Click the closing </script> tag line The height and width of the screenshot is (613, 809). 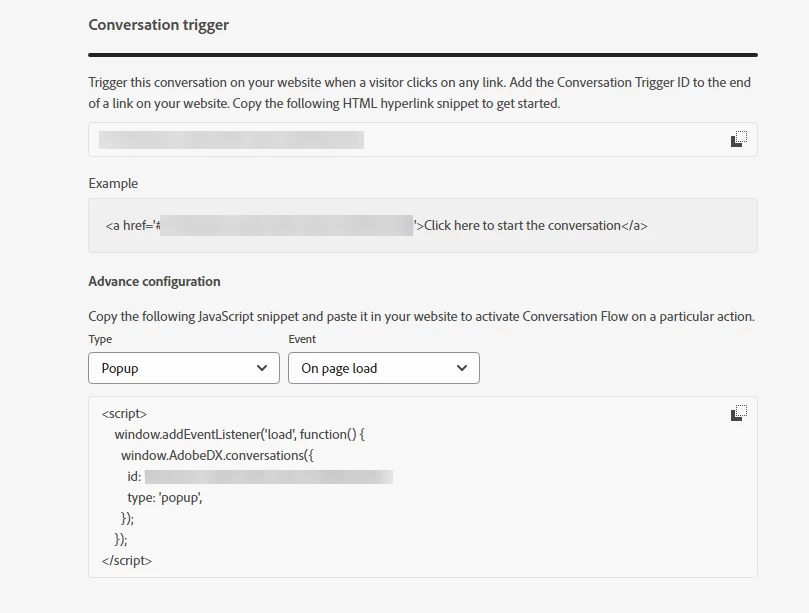(127, 560)
